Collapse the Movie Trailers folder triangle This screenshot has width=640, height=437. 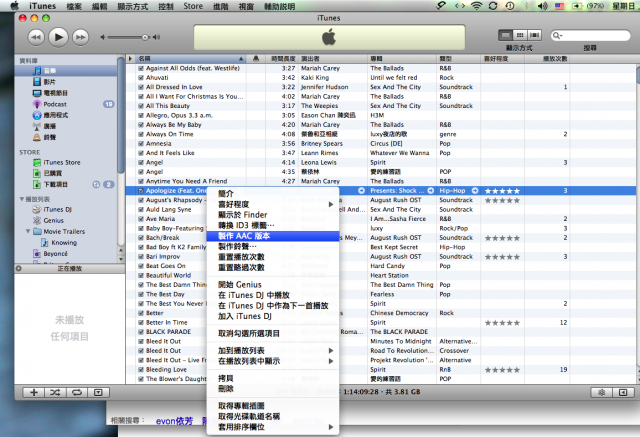tap(28, 231)
